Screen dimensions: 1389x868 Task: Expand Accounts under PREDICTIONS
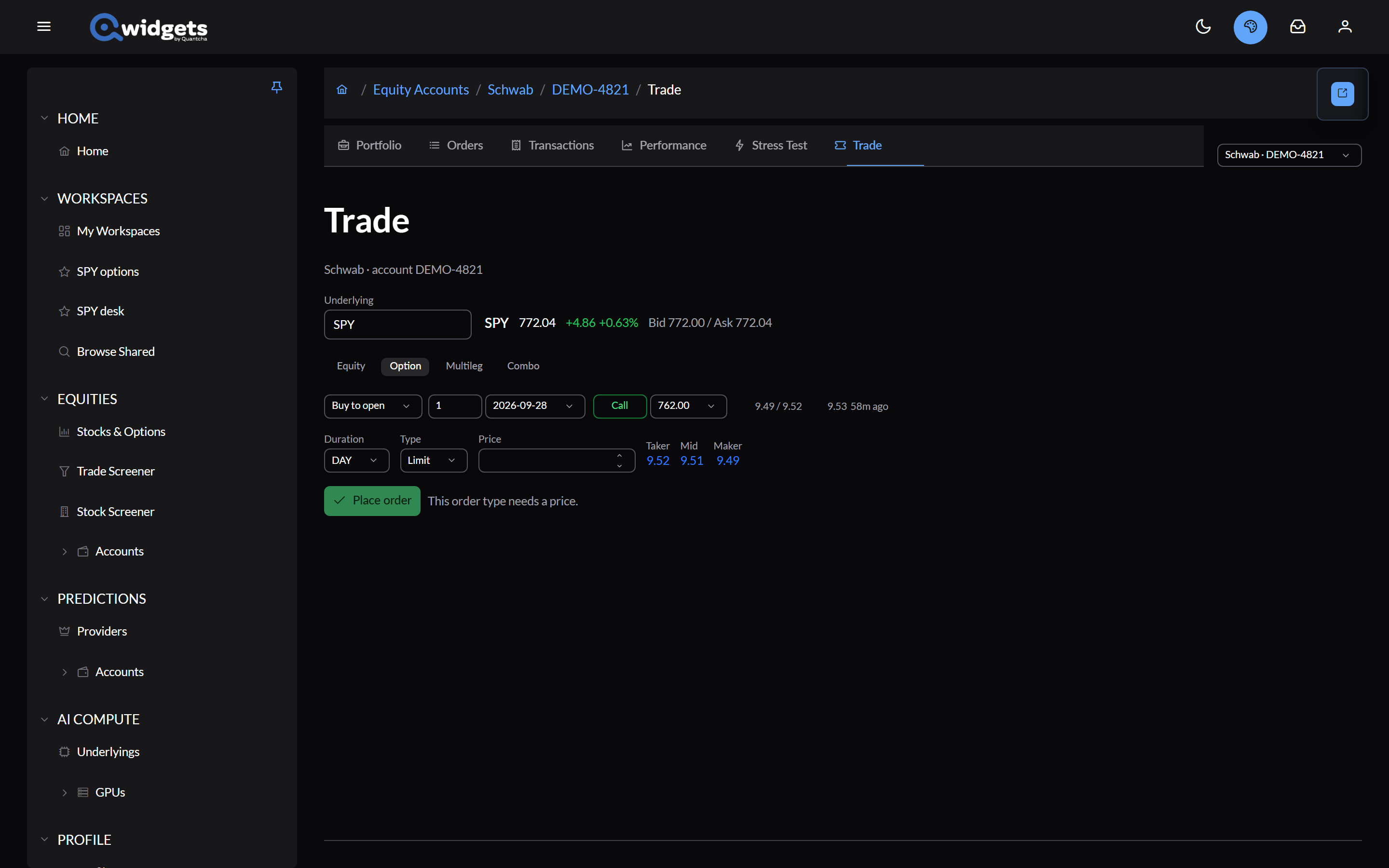[64, 672]
